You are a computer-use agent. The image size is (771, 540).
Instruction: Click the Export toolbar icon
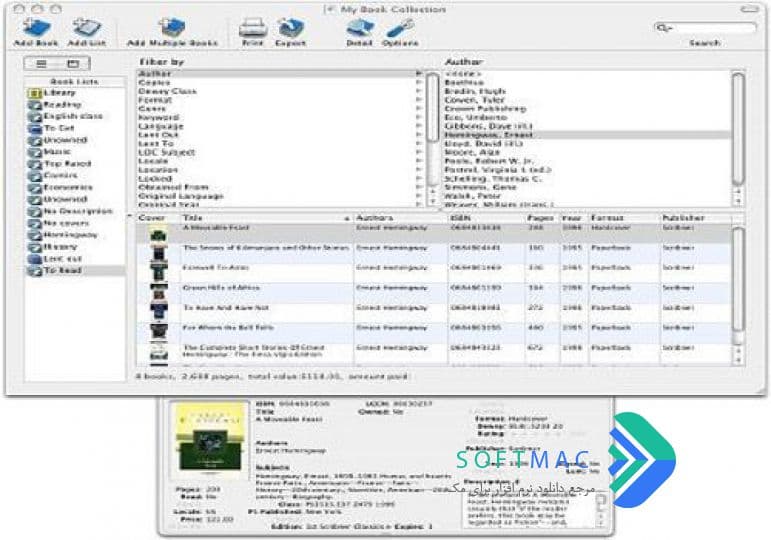tap(291, 28)
